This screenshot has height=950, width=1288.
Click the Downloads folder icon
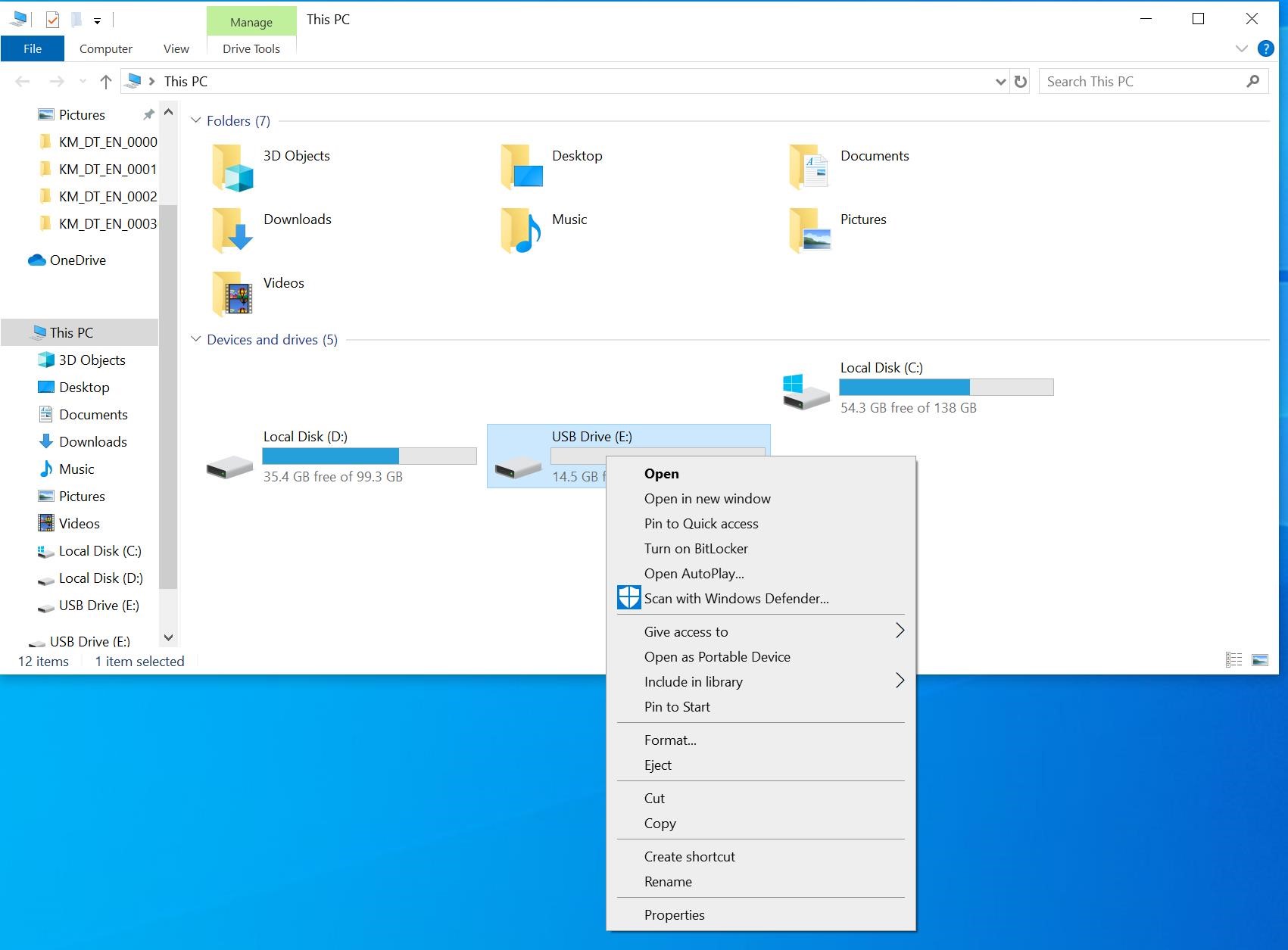(x=232, y=229)
